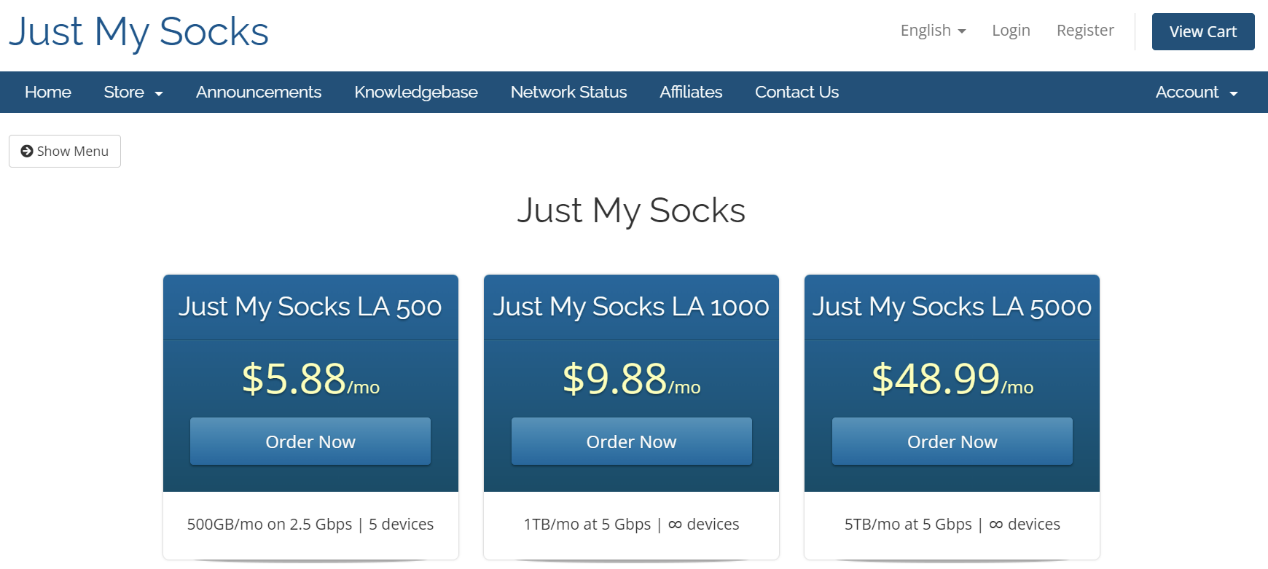Click the 500GB/mo on 2.5 Gbps description
Screen dimensions: 1268x569
(310, 524)
